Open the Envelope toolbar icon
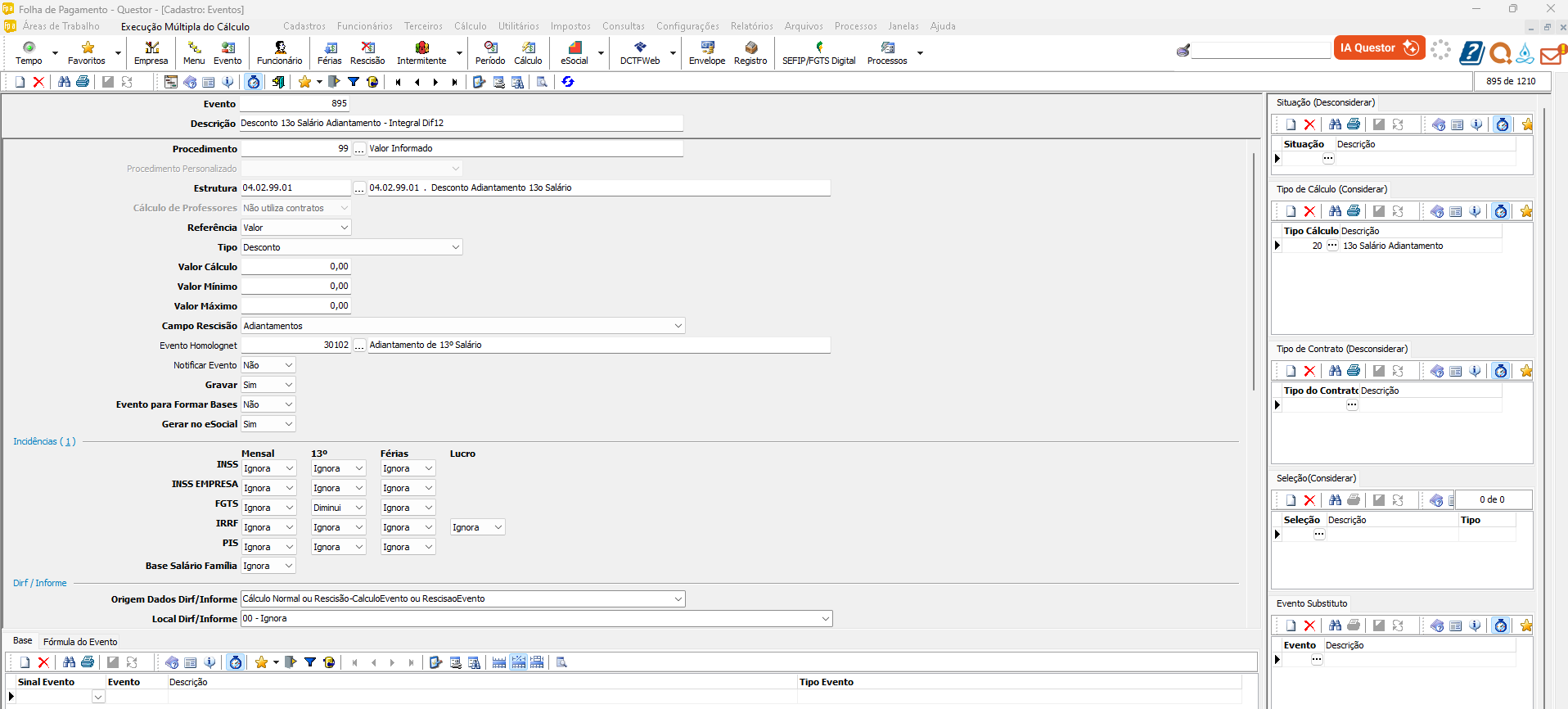Viewport: 1568px width, 709px height. point(707,52)
